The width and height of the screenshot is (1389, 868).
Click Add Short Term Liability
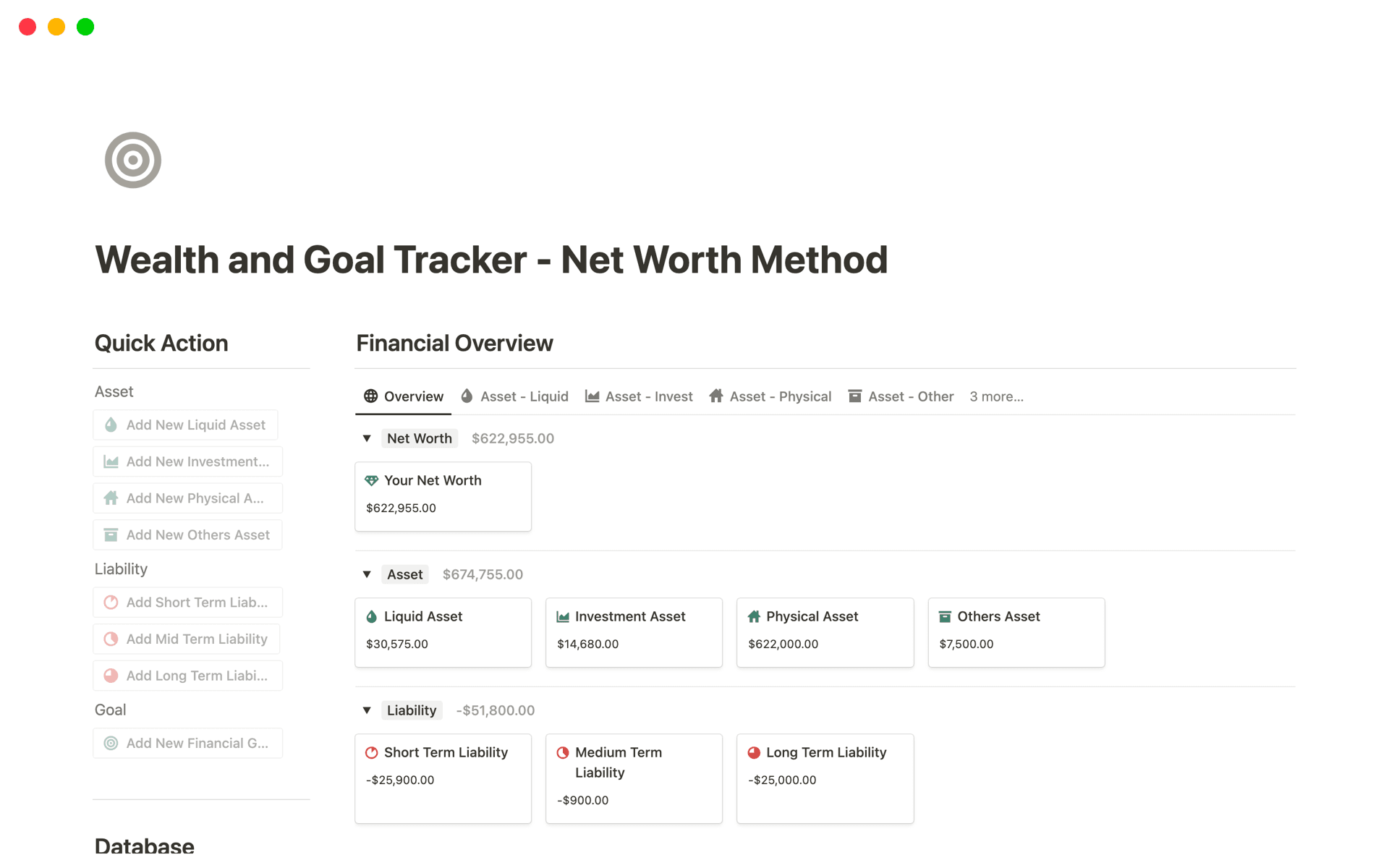[x=187, y=602]
